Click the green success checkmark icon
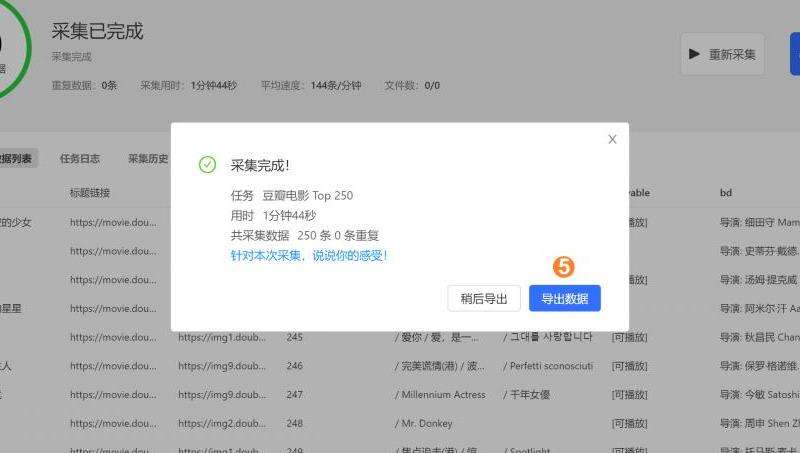The image size is (800, 453). point(207,165)
